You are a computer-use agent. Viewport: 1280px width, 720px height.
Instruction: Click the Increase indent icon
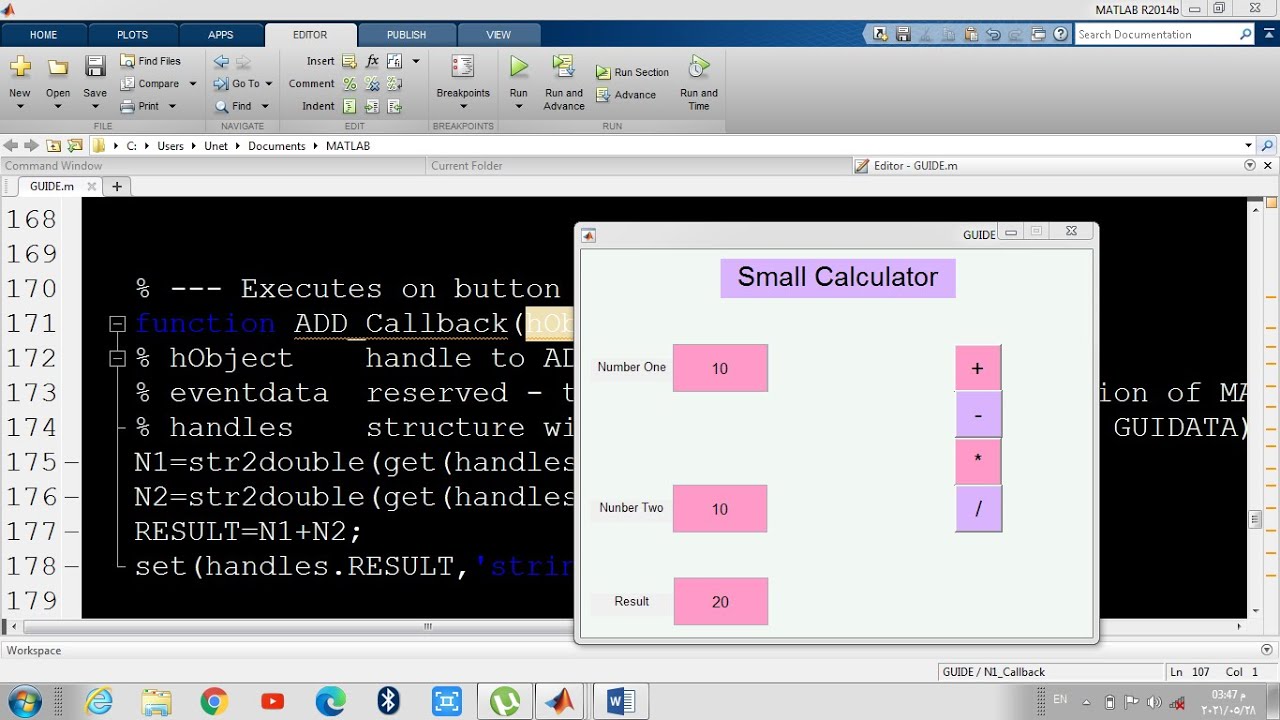(372, 106)
